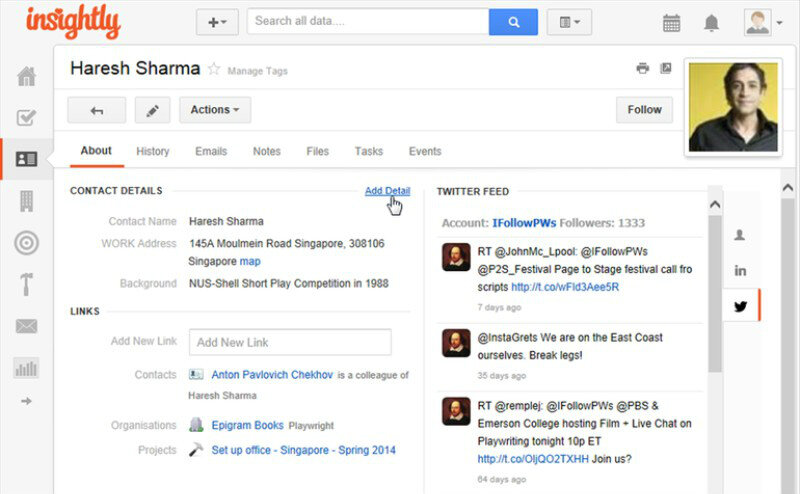Expand the Actions dropdown

pyautogui.click(x=215, y=110)
